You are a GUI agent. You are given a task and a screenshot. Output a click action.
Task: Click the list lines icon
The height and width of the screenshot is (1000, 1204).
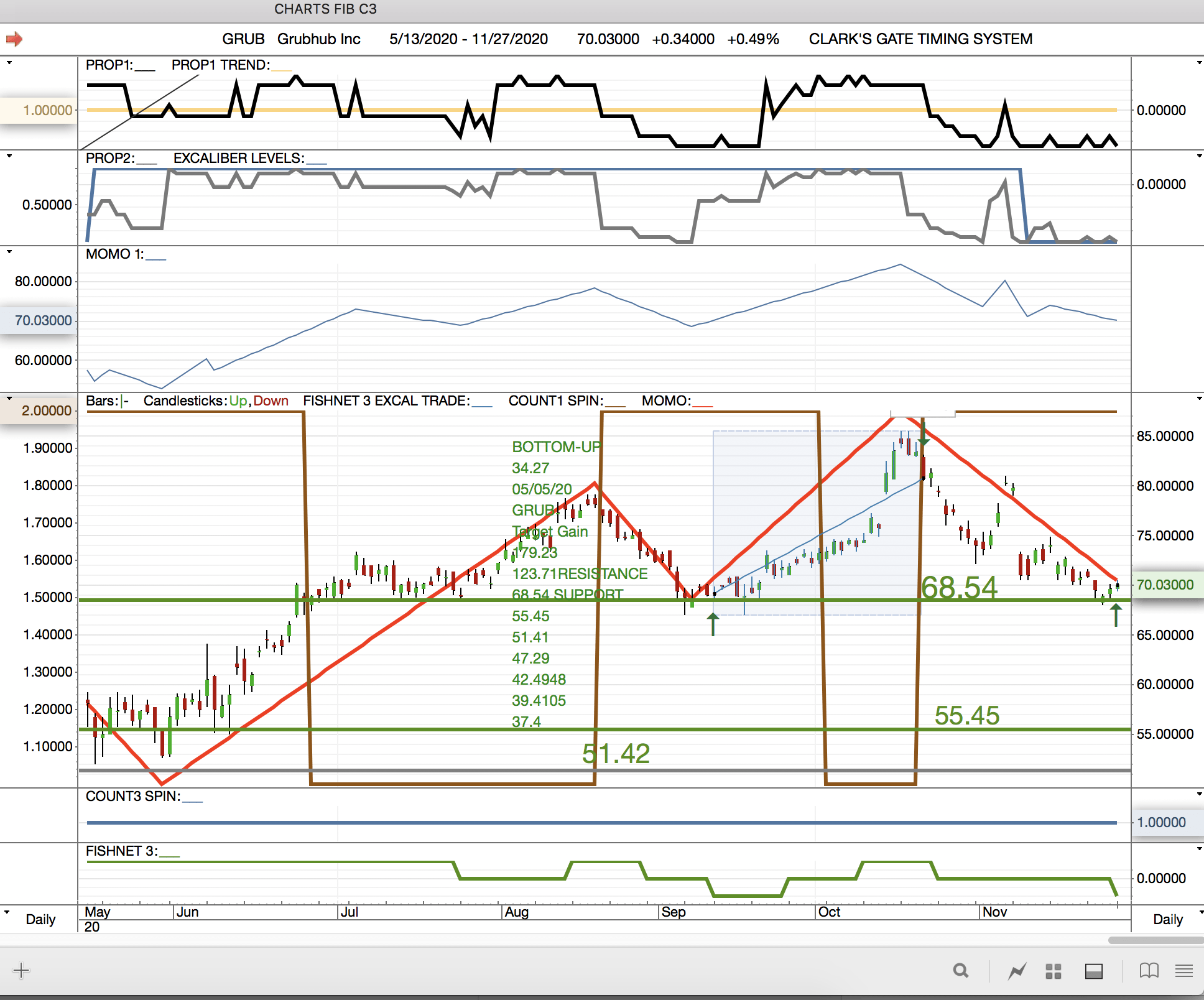point(1184,971)
